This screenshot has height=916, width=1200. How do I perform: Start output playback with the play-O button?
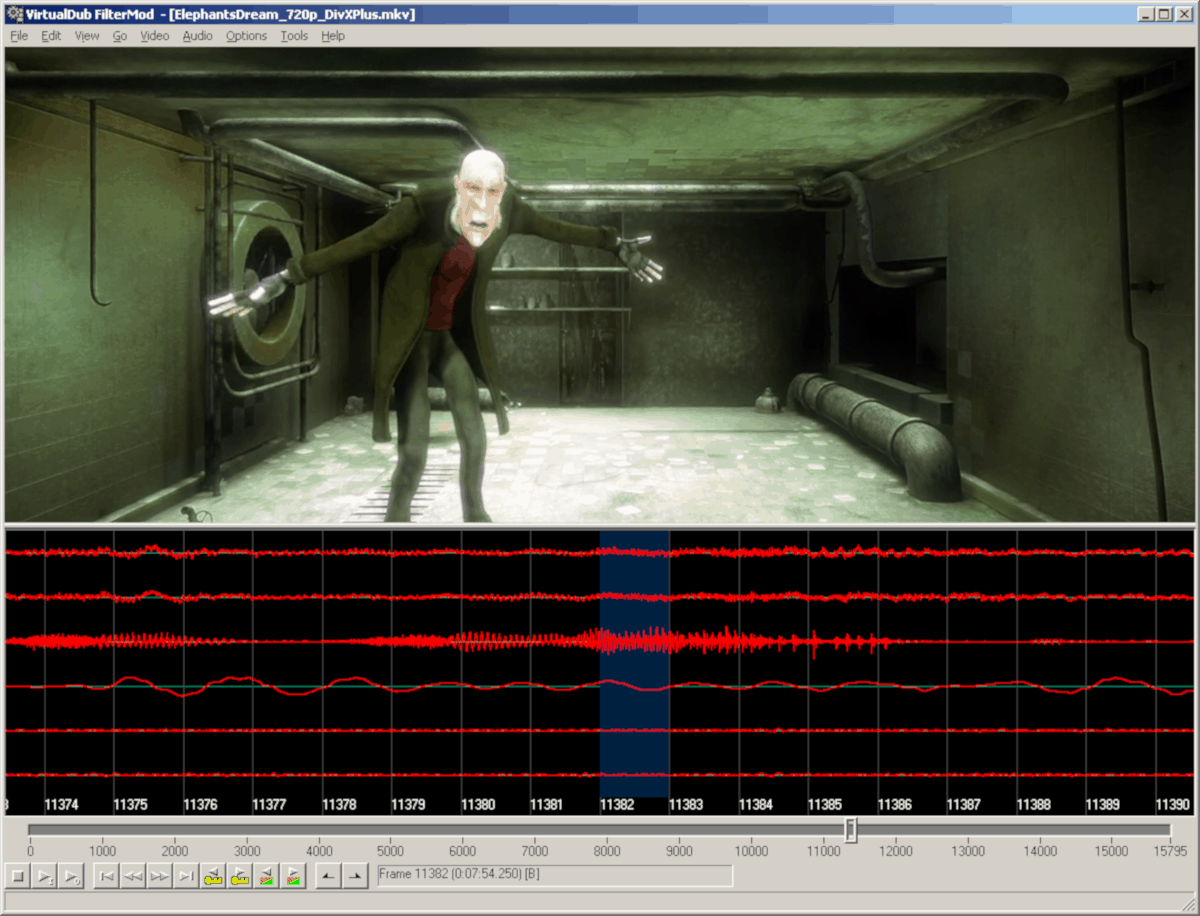tap(70, 876)
